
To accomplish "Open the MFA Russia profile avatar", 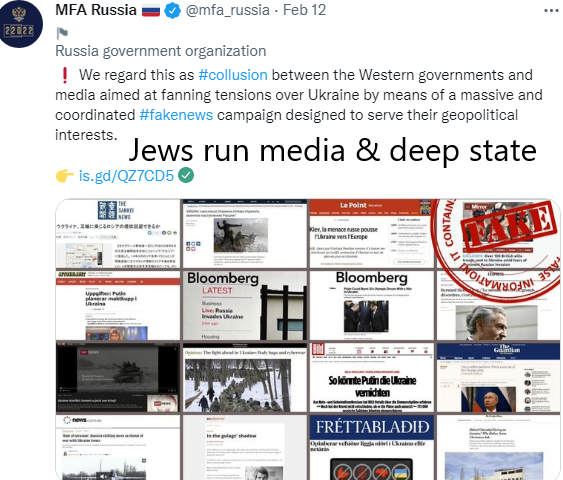I will 20,24.
